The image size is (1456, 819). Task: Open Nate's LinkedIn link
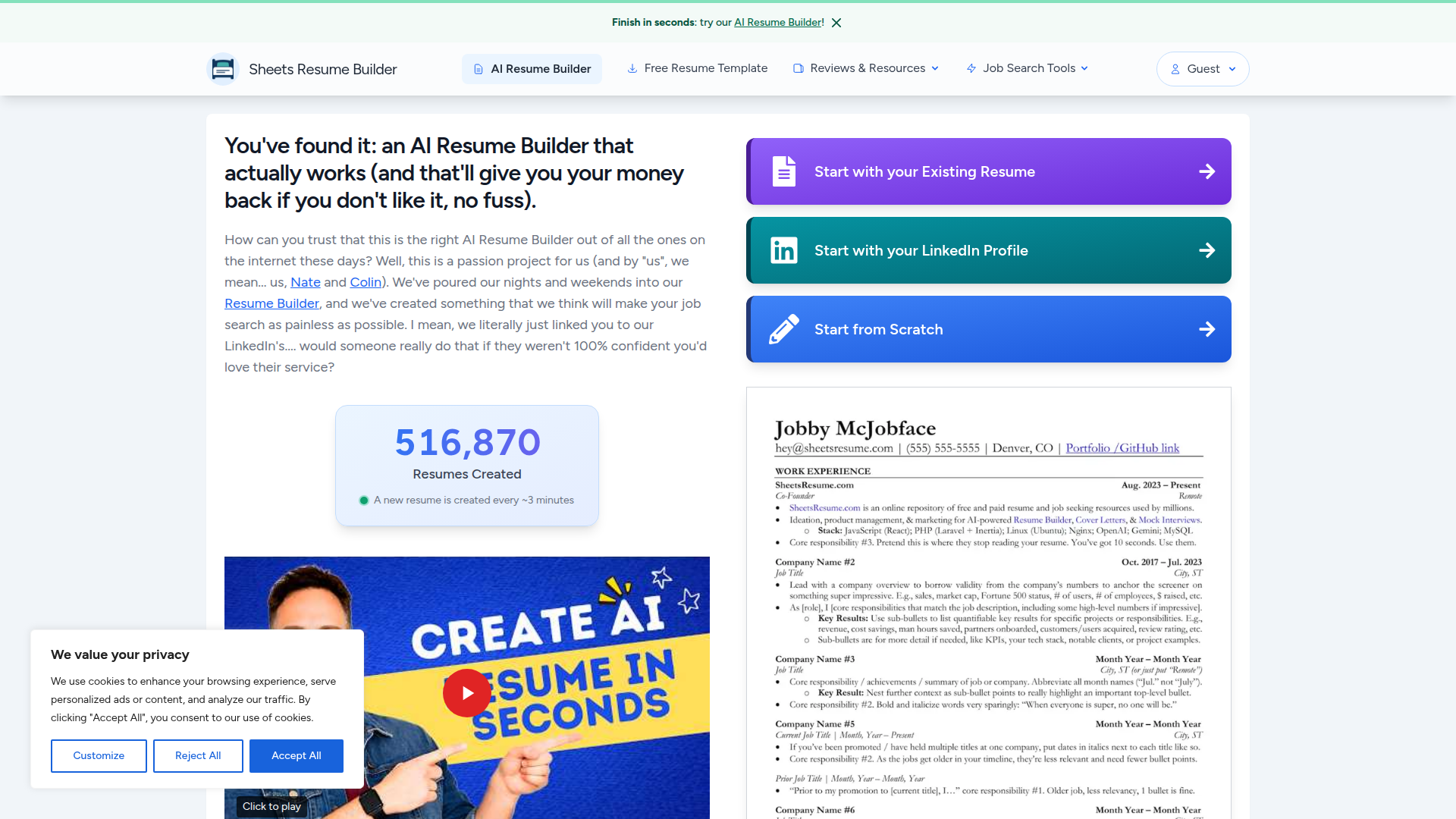click(x=305, y=282)
